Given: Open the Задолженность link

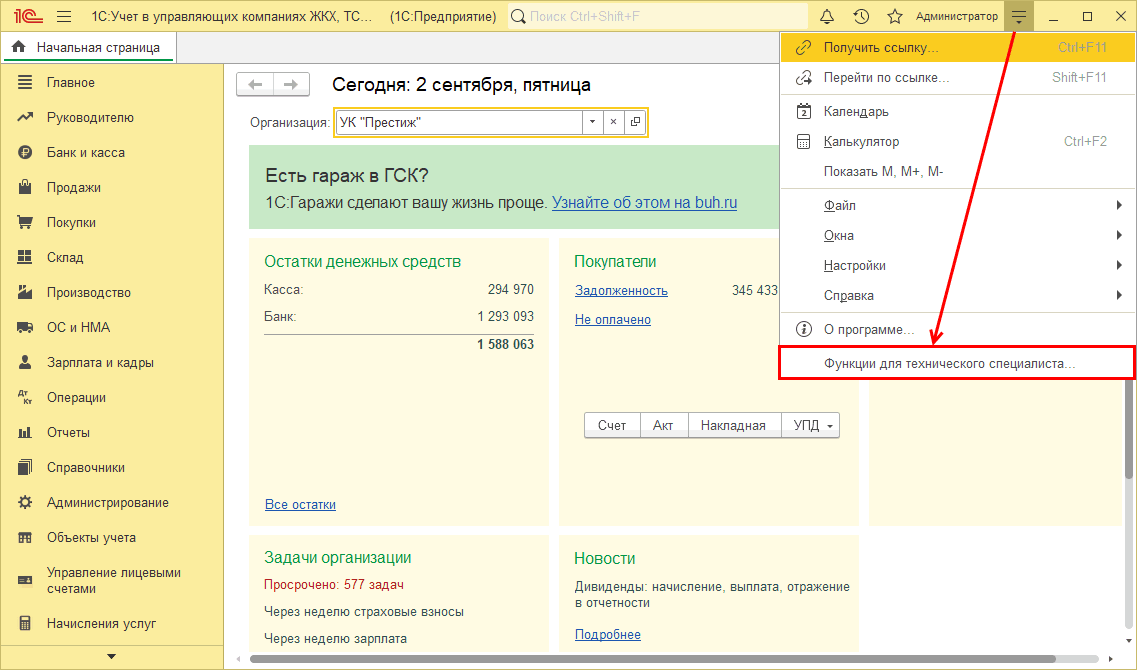Looking at the screenshot, I should (x=621, y=291).
